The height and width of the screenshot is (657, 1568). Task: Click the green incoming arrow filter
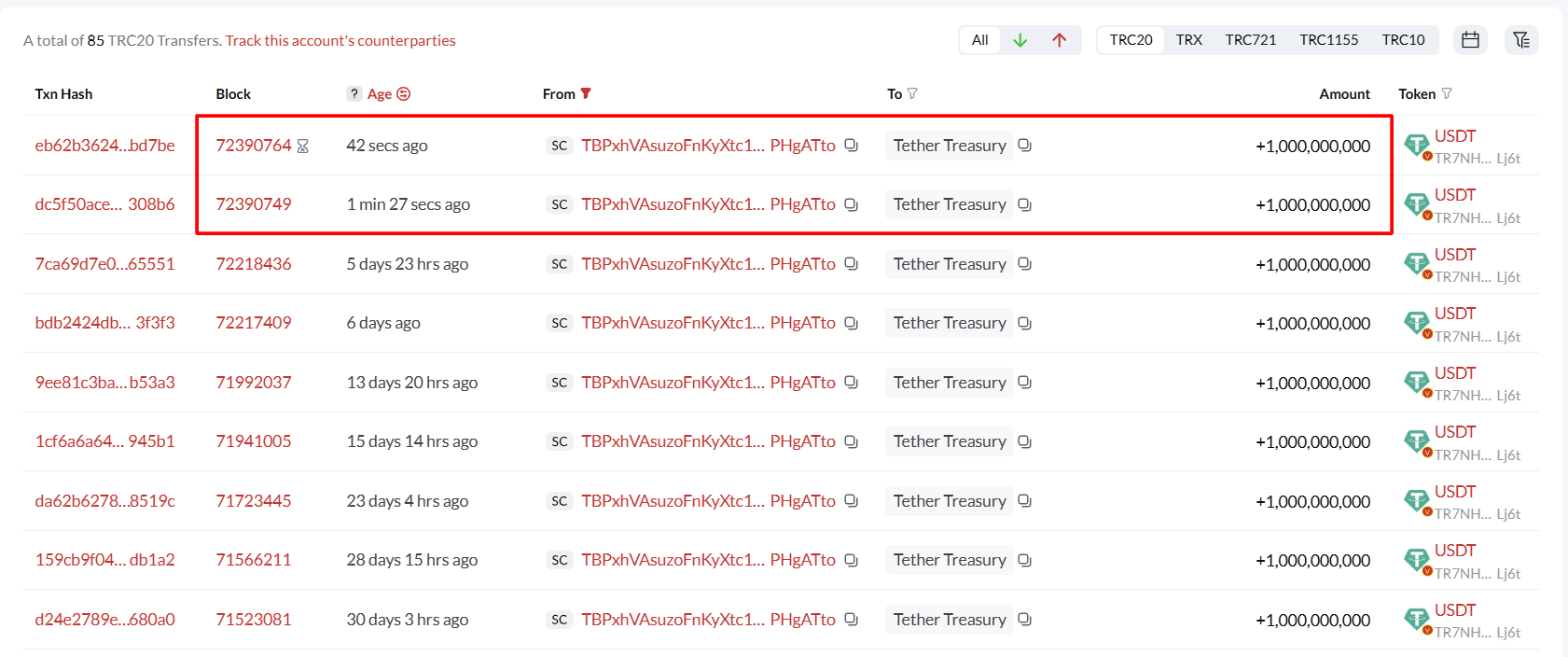click(1020, 40)
